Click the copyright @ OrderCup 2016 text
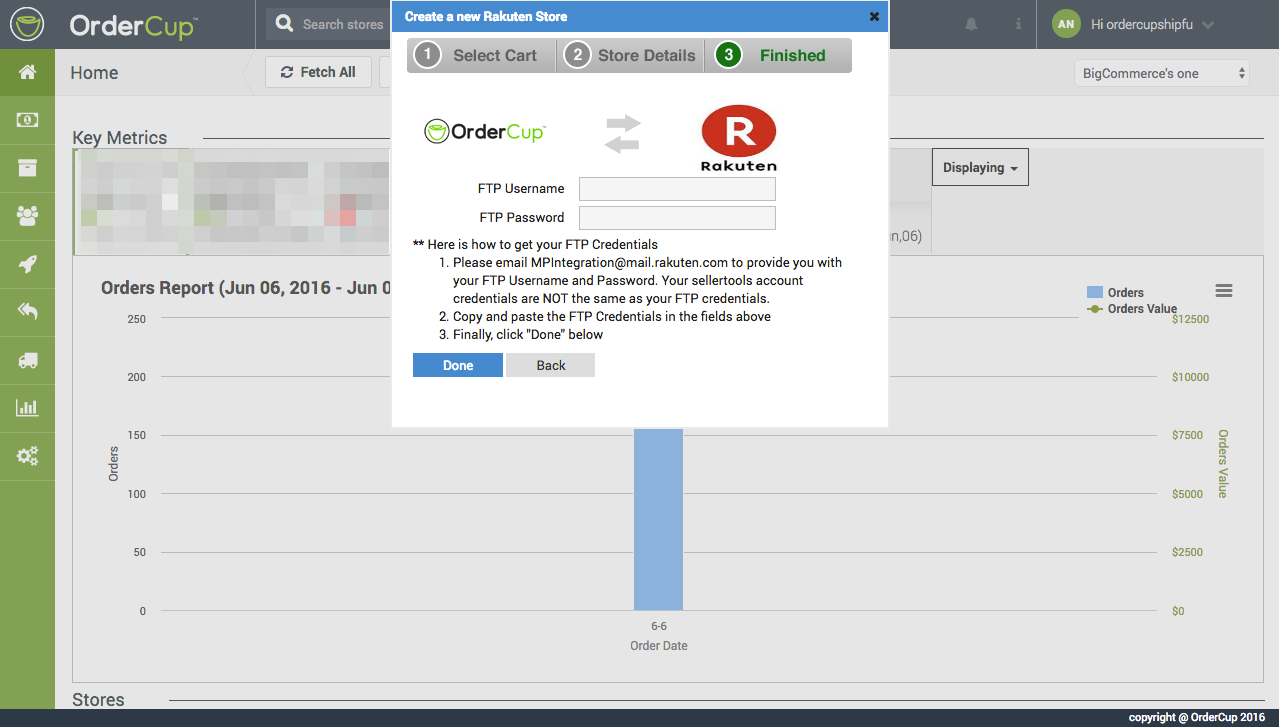Image resolution: width=1279 pixels, height=727 pixels. click(1197, 718)
